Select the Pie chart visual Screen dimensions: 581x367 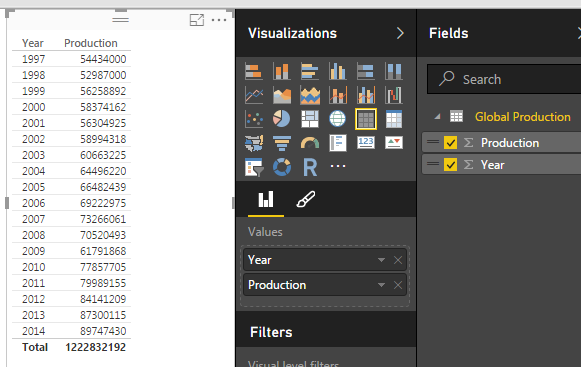point(282,119)
